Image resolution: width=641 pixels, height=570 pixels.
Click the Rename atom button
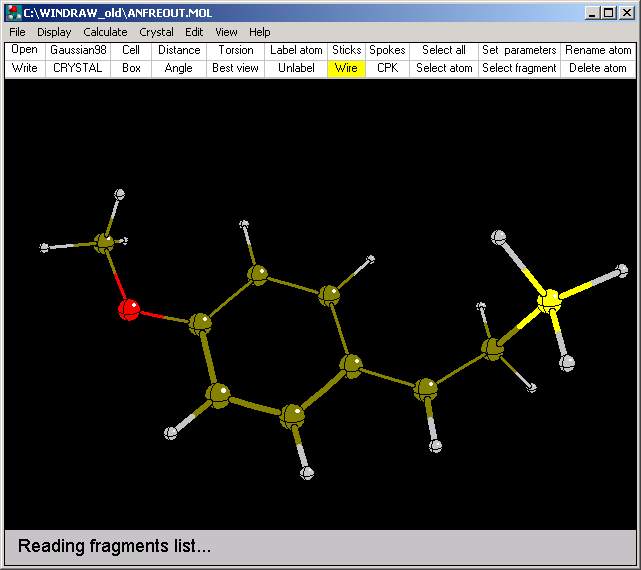pyautogui.click(x=598, y=50)
